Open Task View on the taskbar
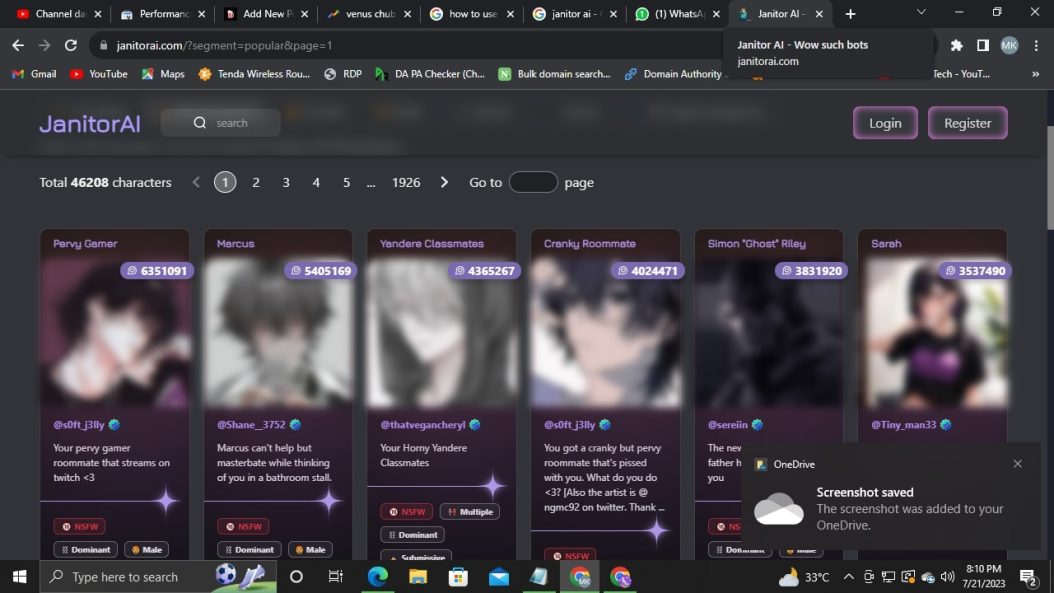This screenshot has width=1054, height=593. click(x=335, y=577)
